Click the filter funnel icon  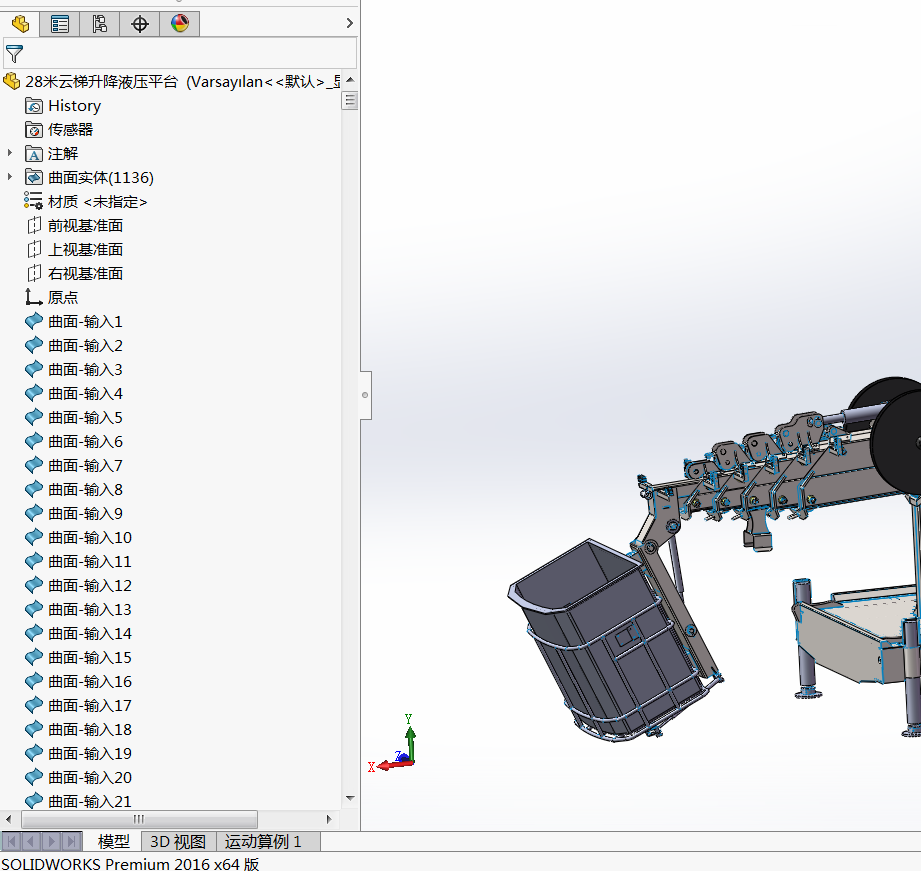pyautogui.click(x=14, y=54)
